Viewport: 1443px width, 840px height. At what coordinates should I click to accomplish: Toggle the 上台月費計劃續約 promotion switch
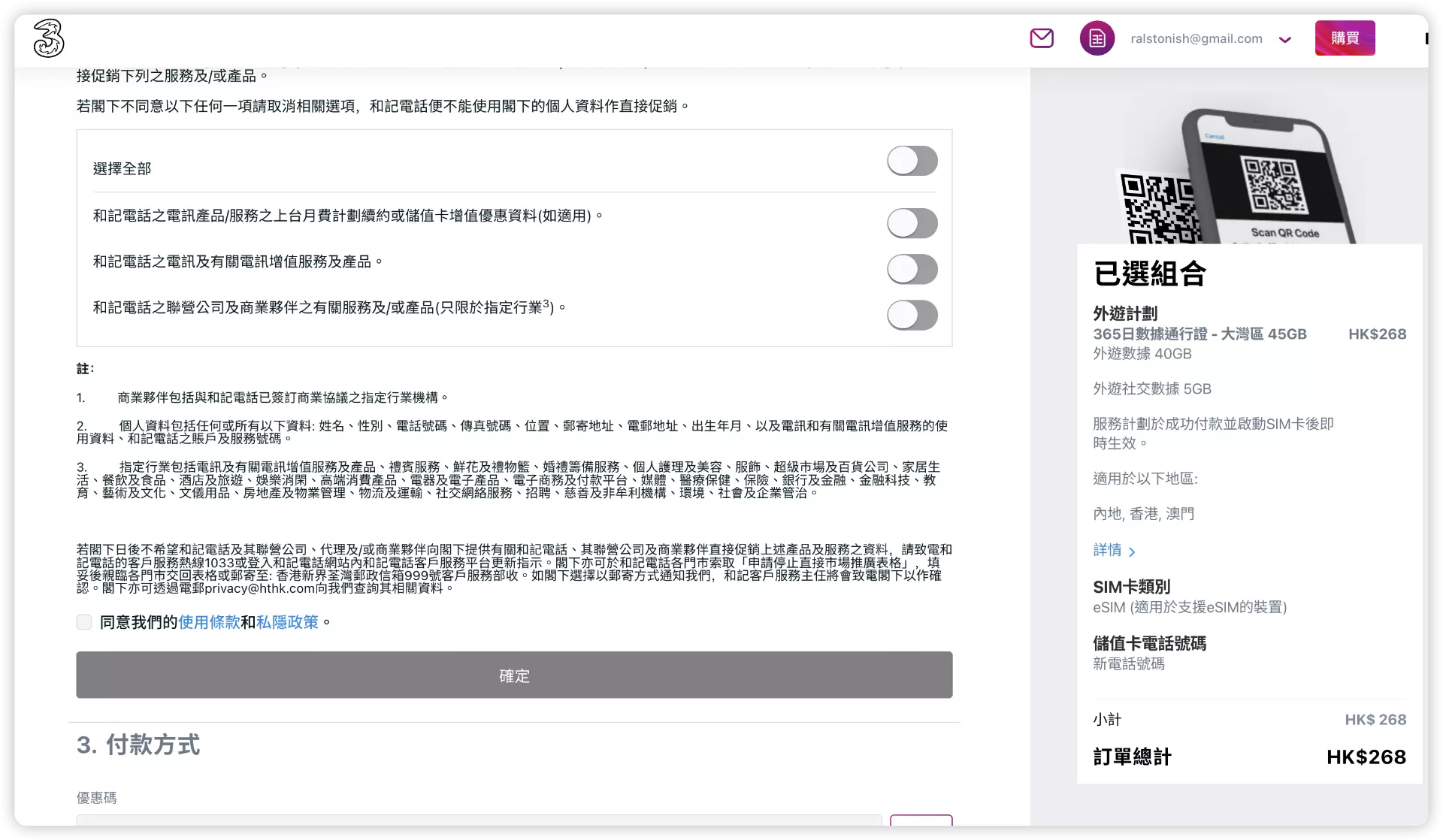[x=912, y=223]
